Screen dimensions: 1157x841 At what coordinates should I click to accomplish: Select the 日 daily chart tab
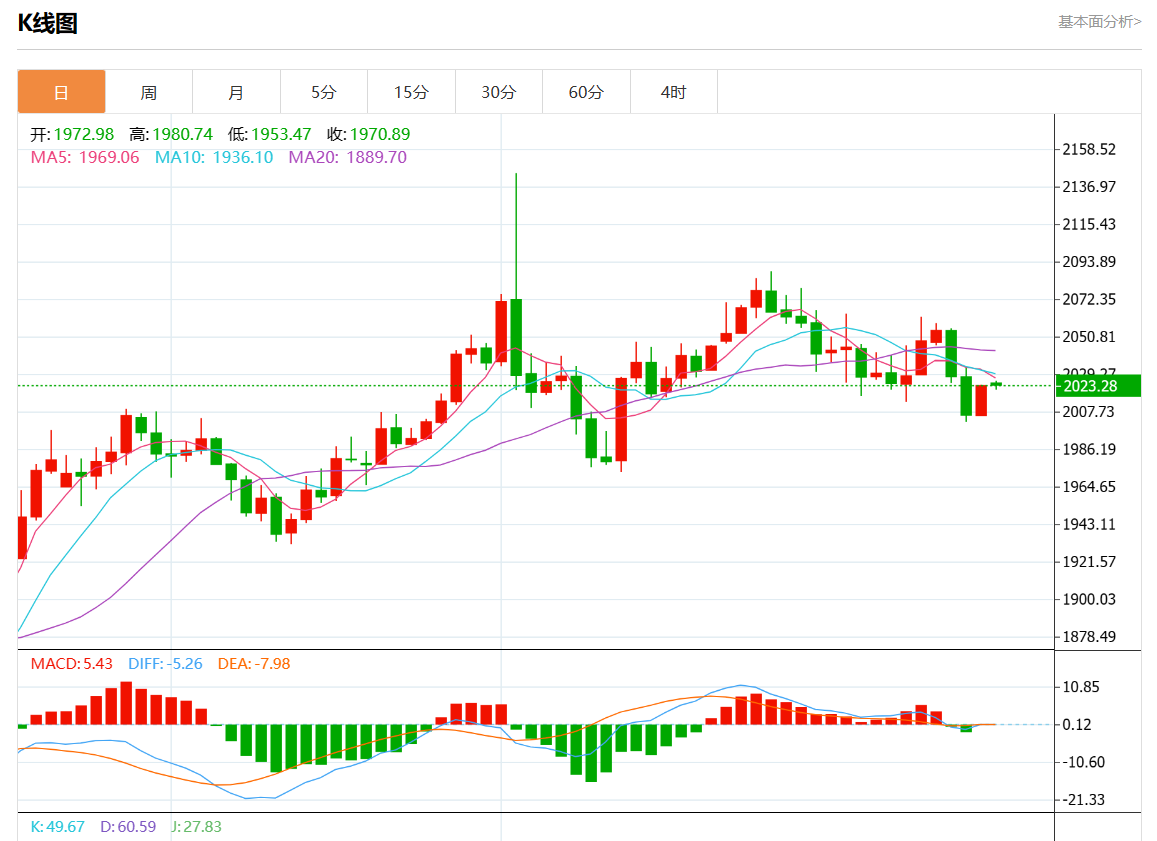[x=61, y=92]
